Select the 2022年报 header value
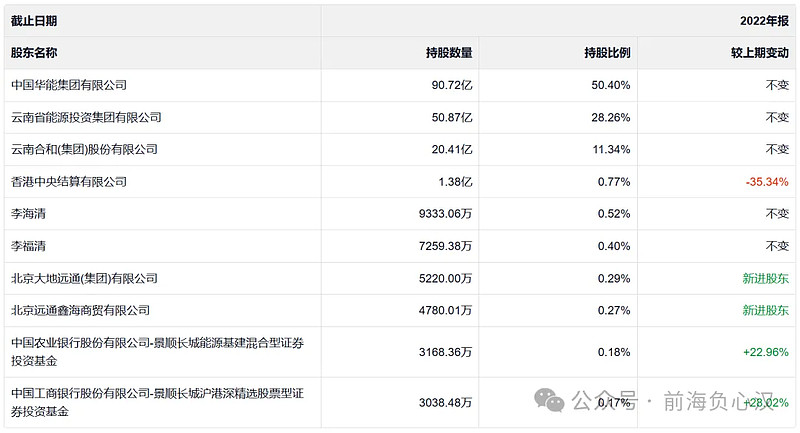The height and width of the screenshot is (433, 800). (764, 21)
